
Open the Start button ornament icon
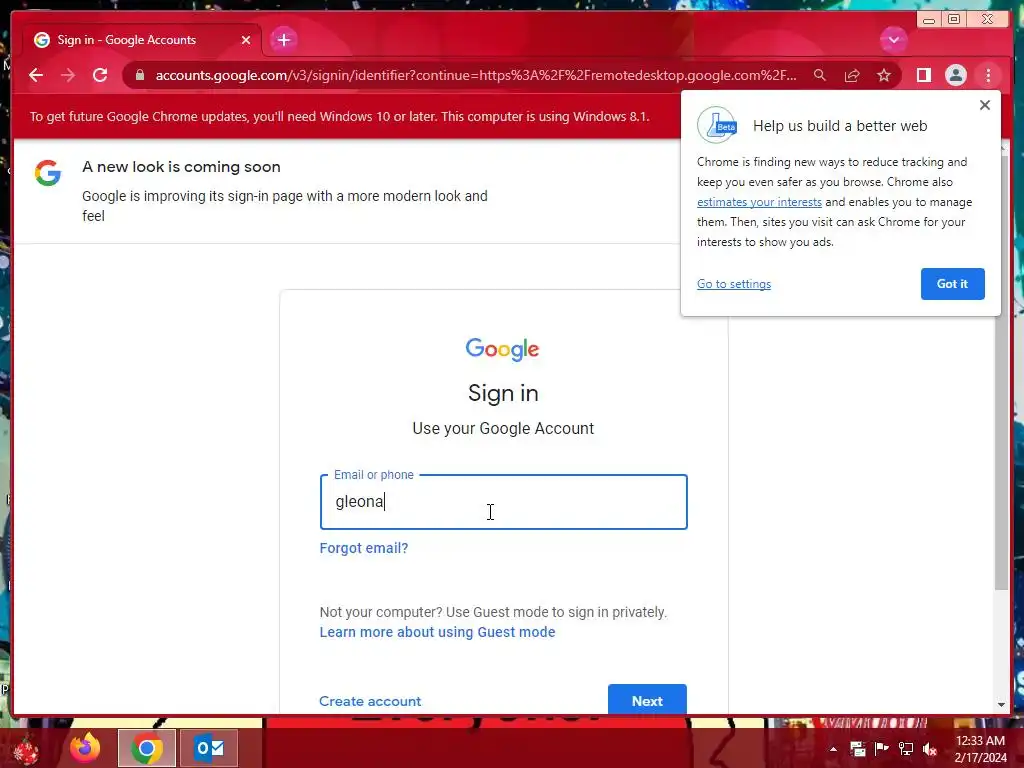point(26,750)
